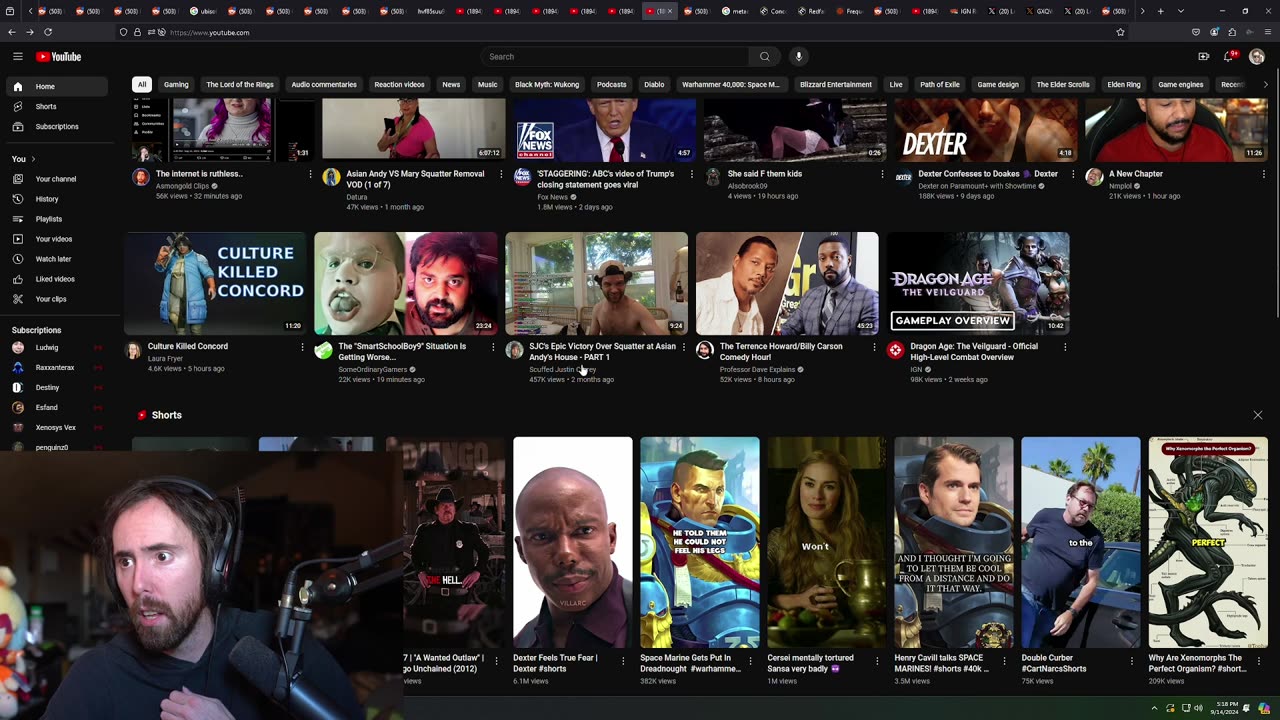Open History in the sidebar
This screenshot has width=1280, height=720.
56,199
